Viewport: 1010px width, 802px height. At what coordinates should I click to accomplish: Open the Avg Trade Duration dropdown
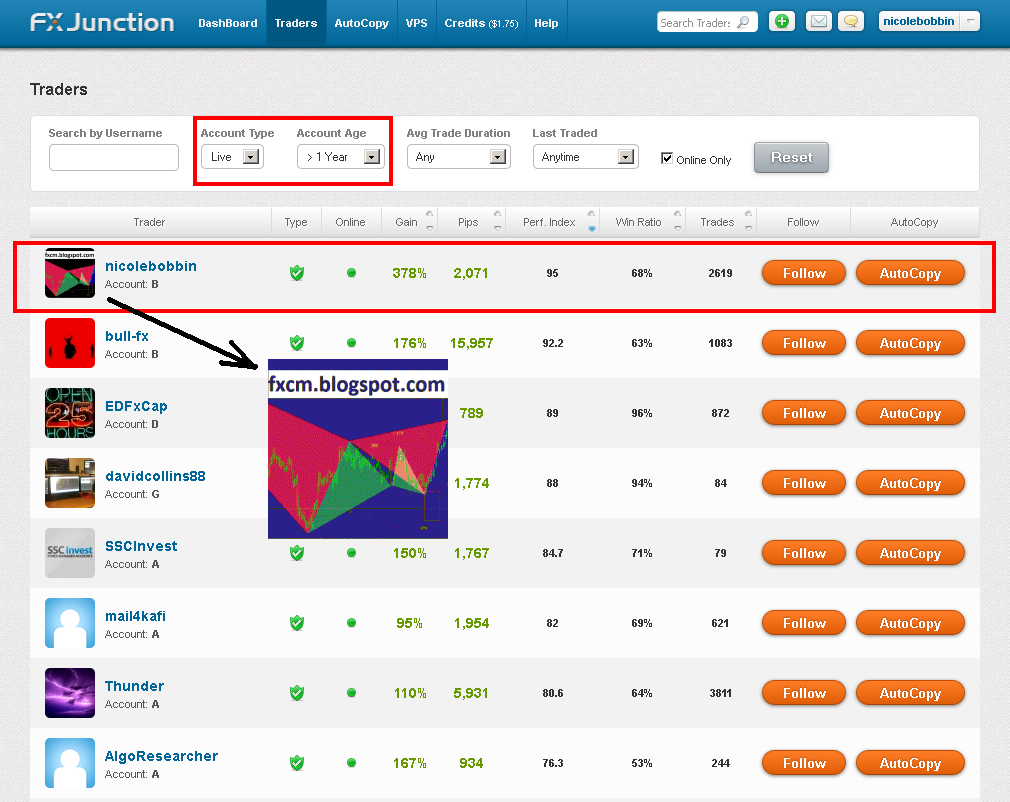(x=459, y=157)
